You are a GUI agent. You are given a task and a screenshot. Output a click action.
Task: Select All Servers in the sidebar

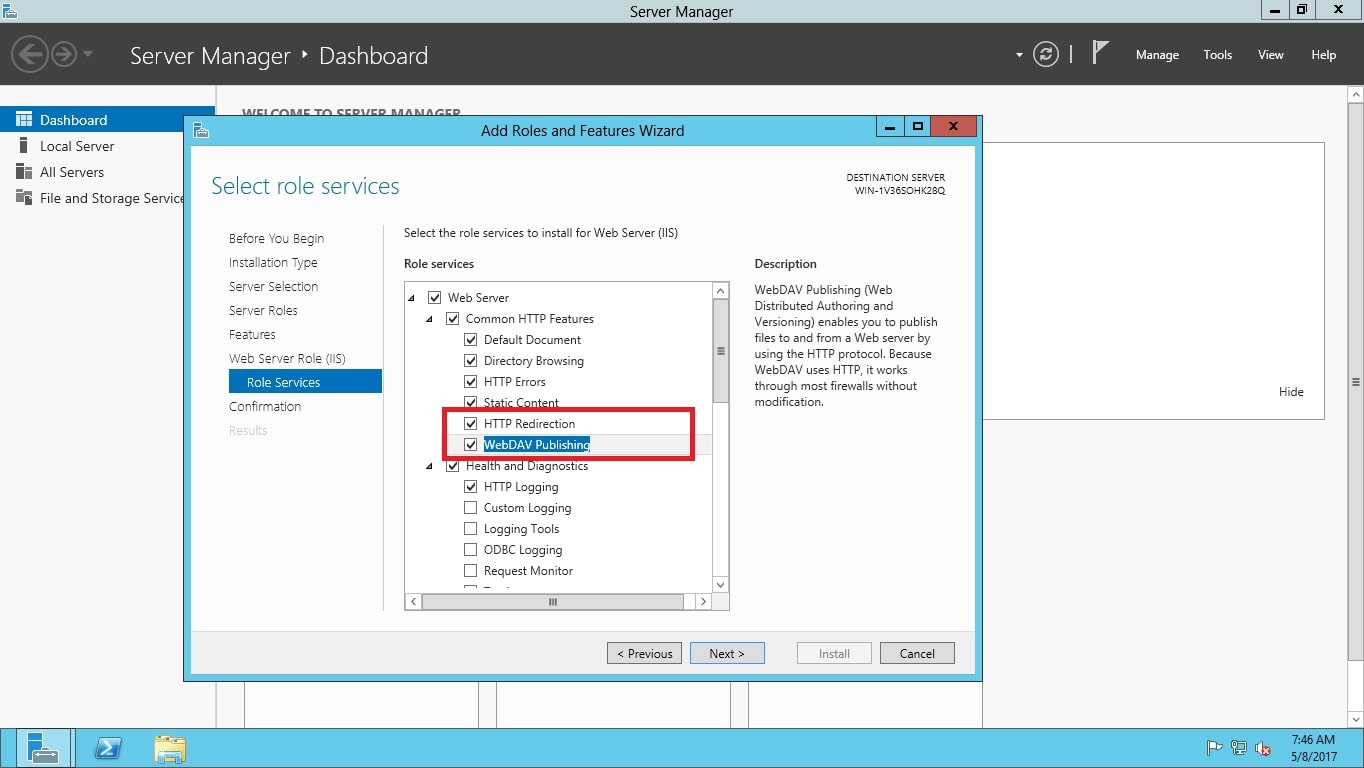tap(72, 172)
